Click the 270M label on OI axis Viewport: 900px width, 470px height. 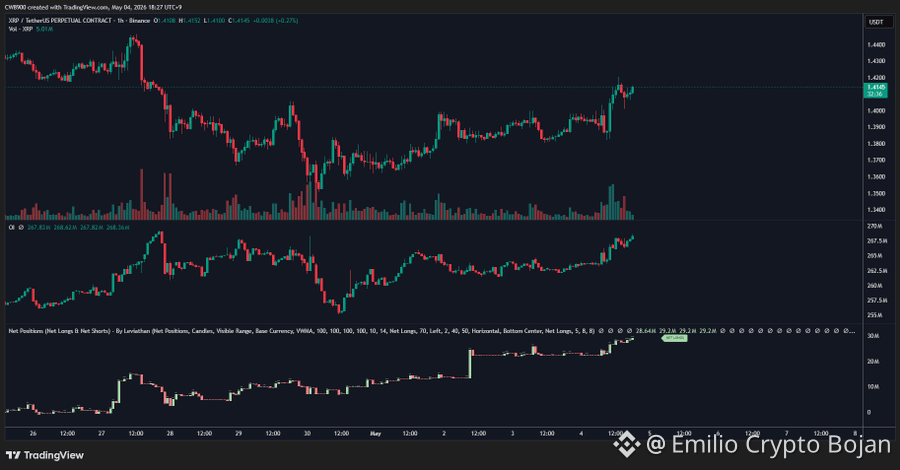pyautogui.click(x=875, y=227)
